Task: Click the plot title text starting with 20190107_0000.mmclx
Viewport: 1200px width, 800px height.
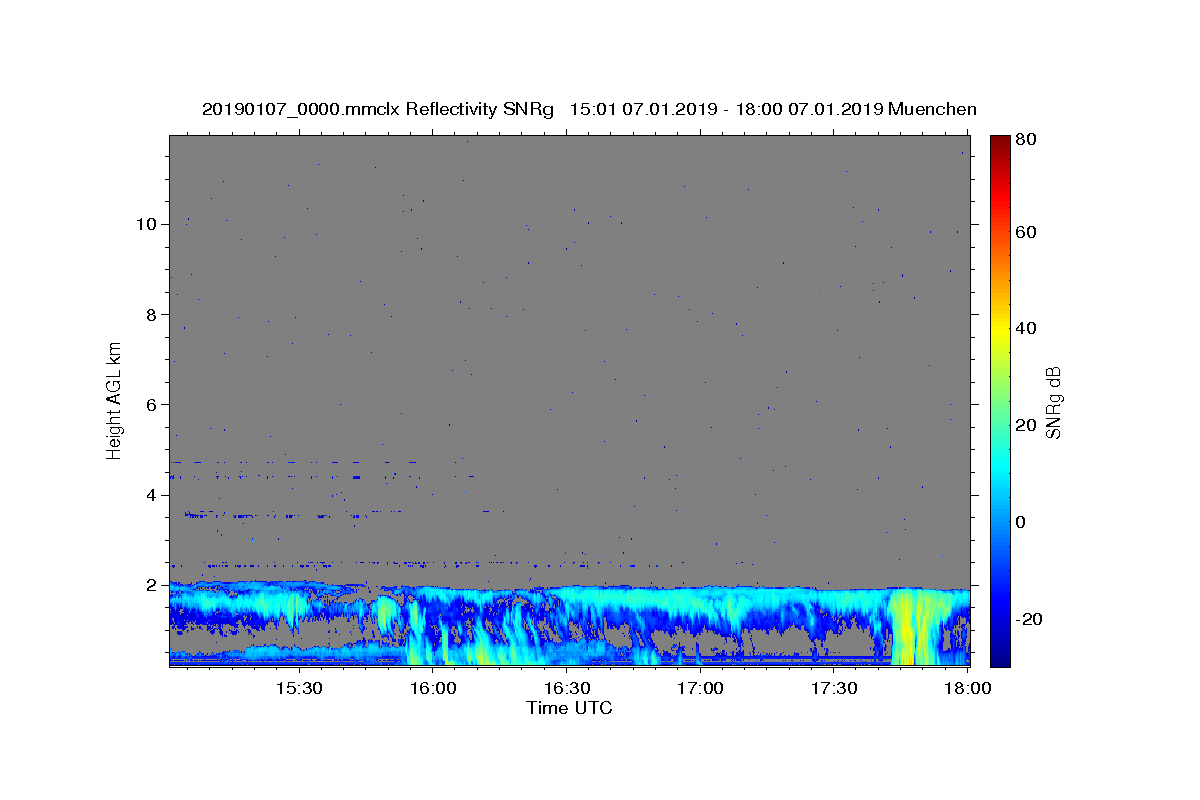Action: [x=589, y=109]
